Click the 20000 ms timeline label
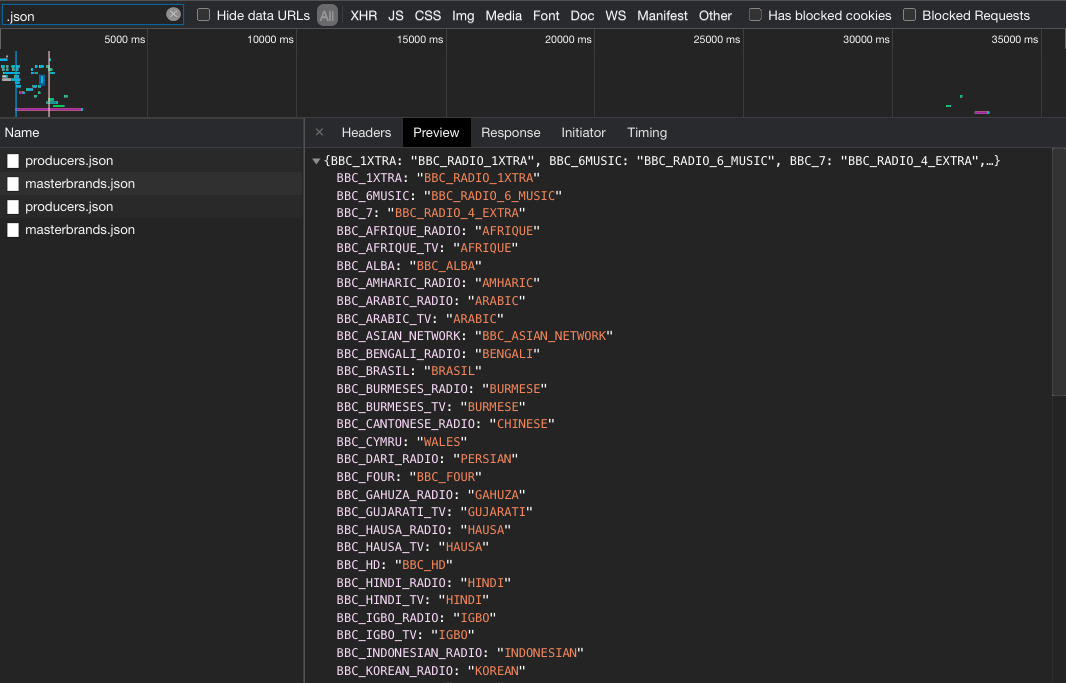Viewport: 1066px width, 683px height. pos(568,39)
